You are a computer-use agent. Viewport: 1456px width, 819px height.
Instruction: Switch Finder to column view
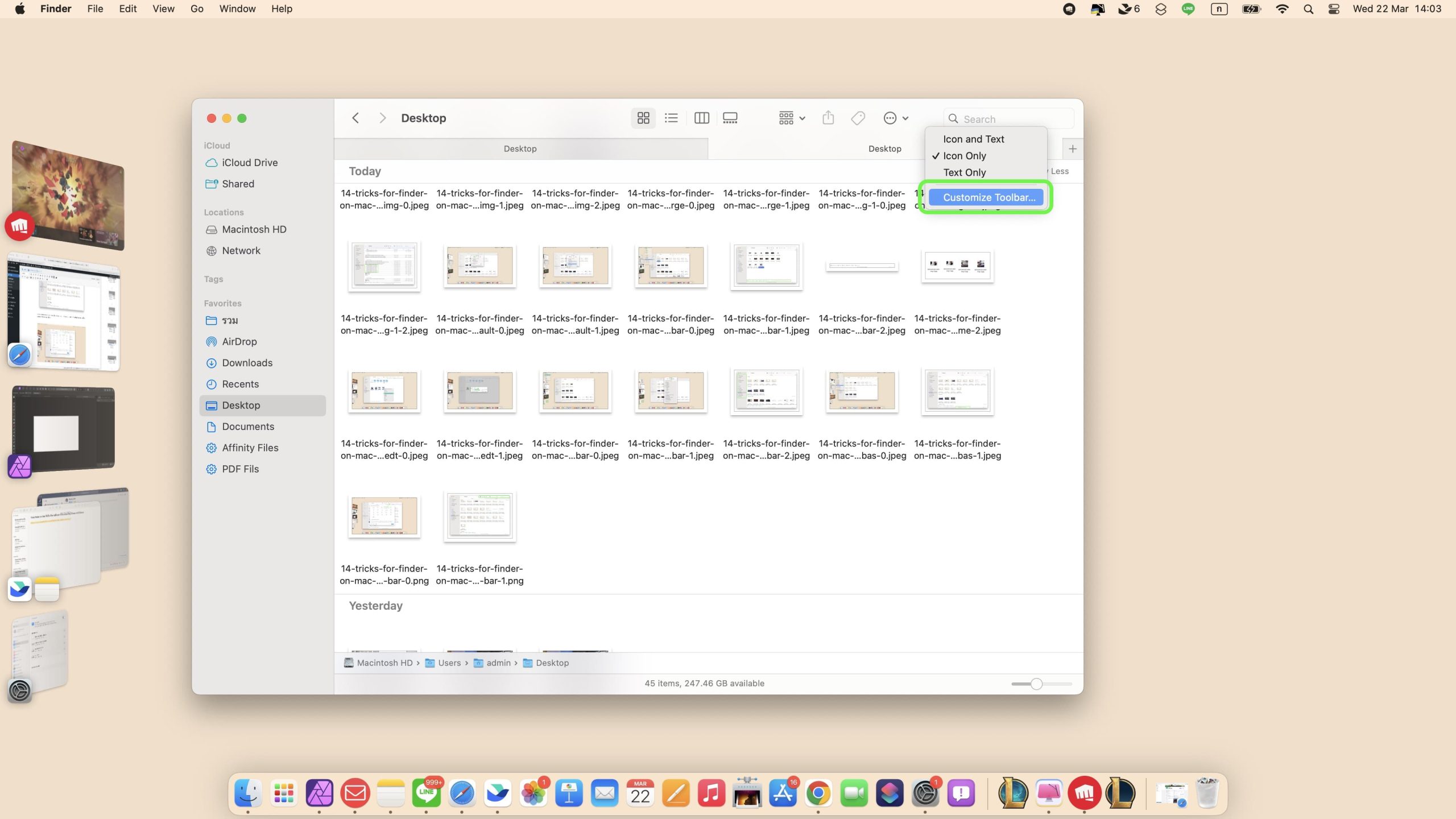pyautogui.click(x=701, y=118)
